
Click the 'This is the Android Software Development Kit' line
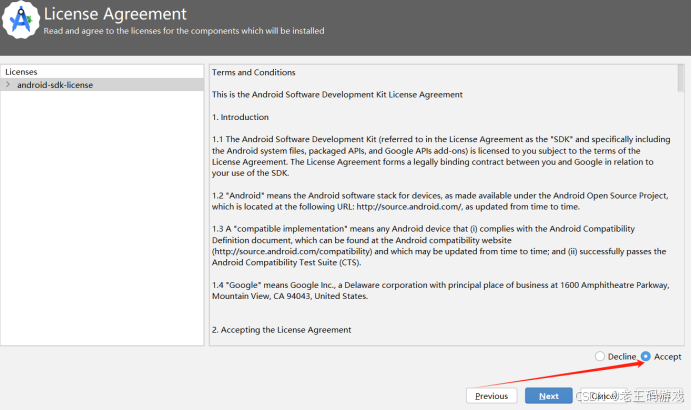pyautogui.click(x=337, y=94)
